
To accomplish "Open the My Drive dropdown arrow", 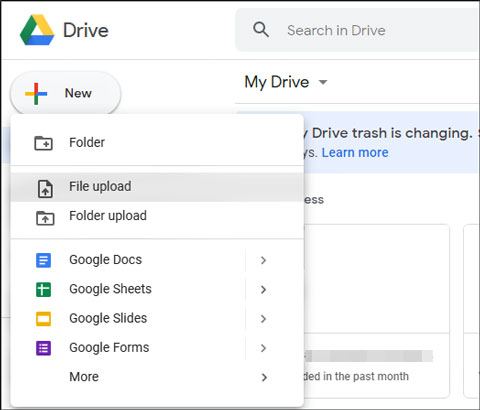I will coord(323,82).
